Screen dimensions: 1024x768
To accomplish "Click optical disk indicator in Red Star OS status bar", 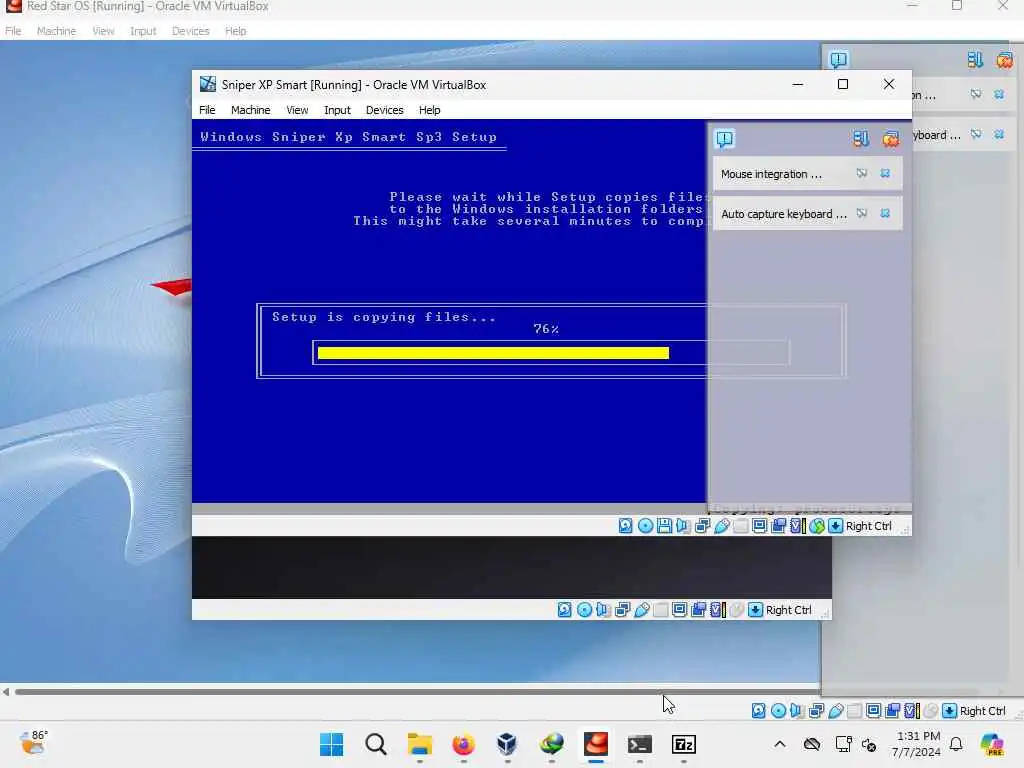I will pyautogui.click(x=778, y=711).
